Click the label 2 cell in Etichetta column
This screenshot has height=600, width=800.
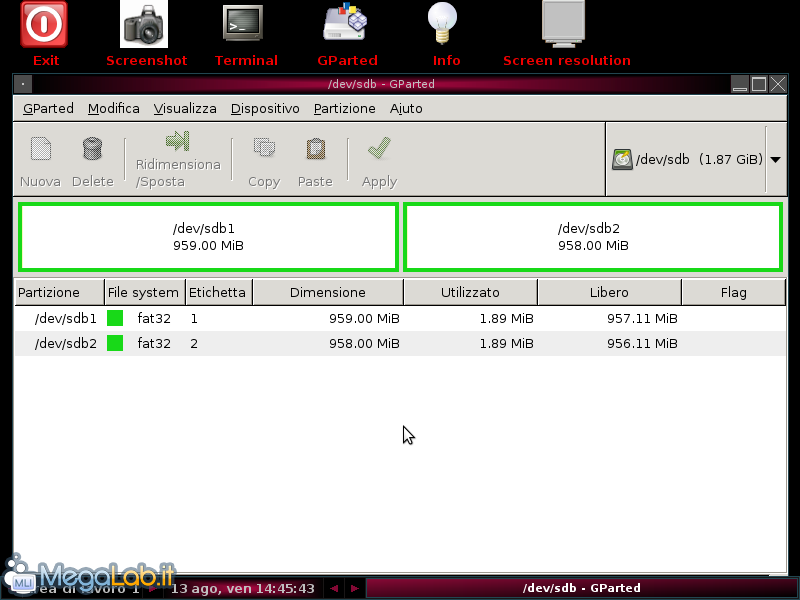pos(194,343)
